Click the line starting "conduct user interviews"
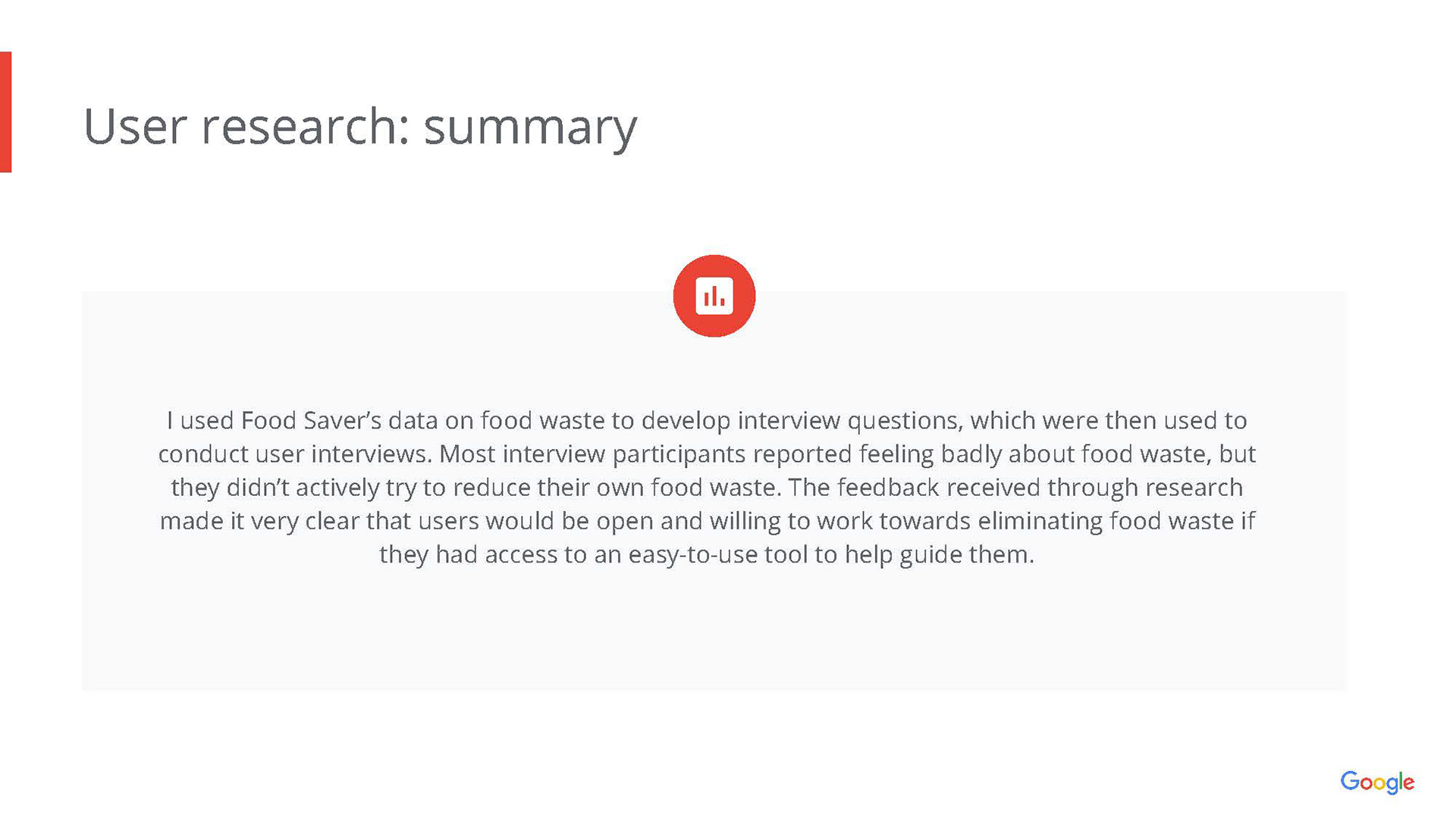 (707, 453)
